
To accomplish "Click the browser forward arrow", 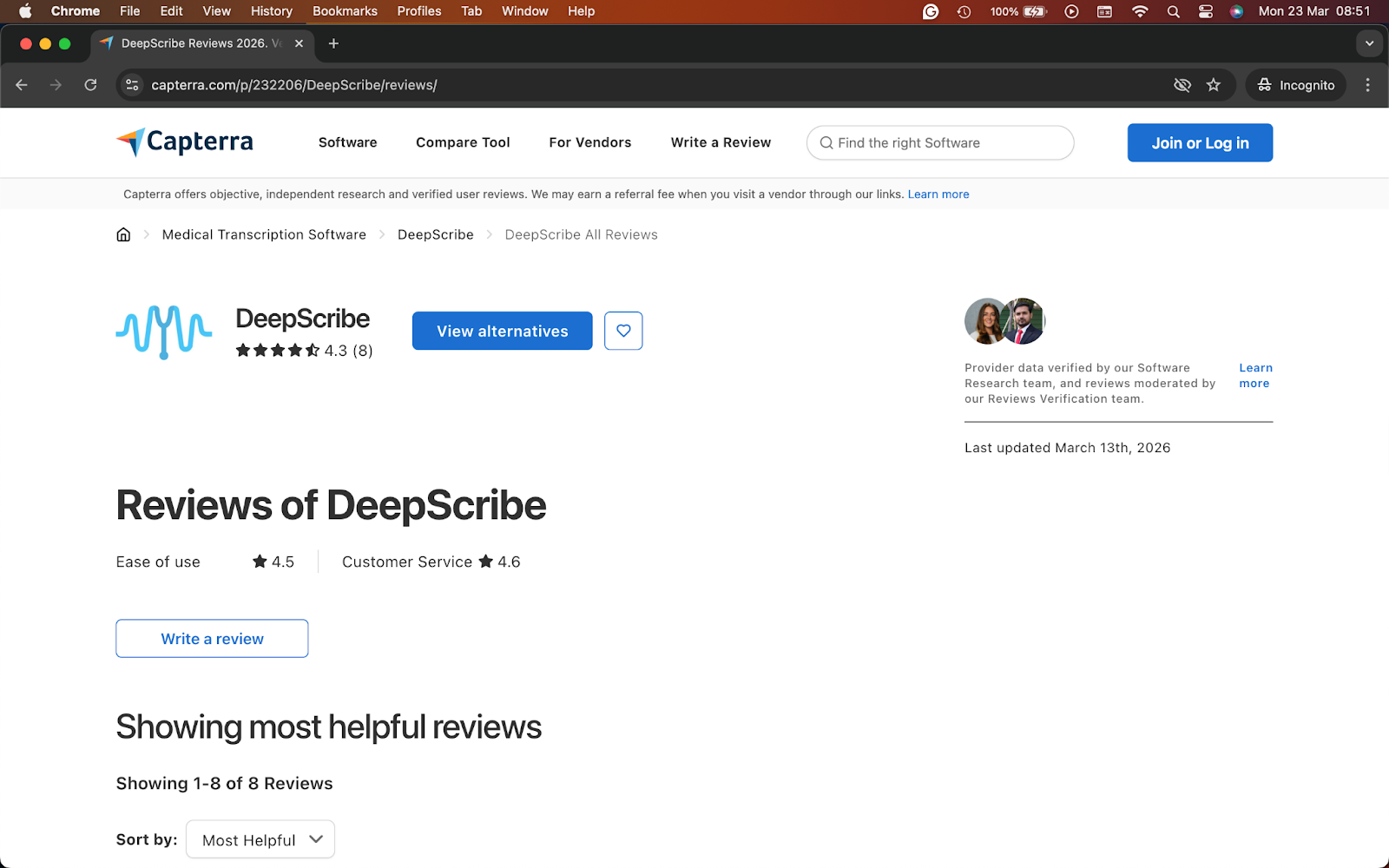I will 56,85.
